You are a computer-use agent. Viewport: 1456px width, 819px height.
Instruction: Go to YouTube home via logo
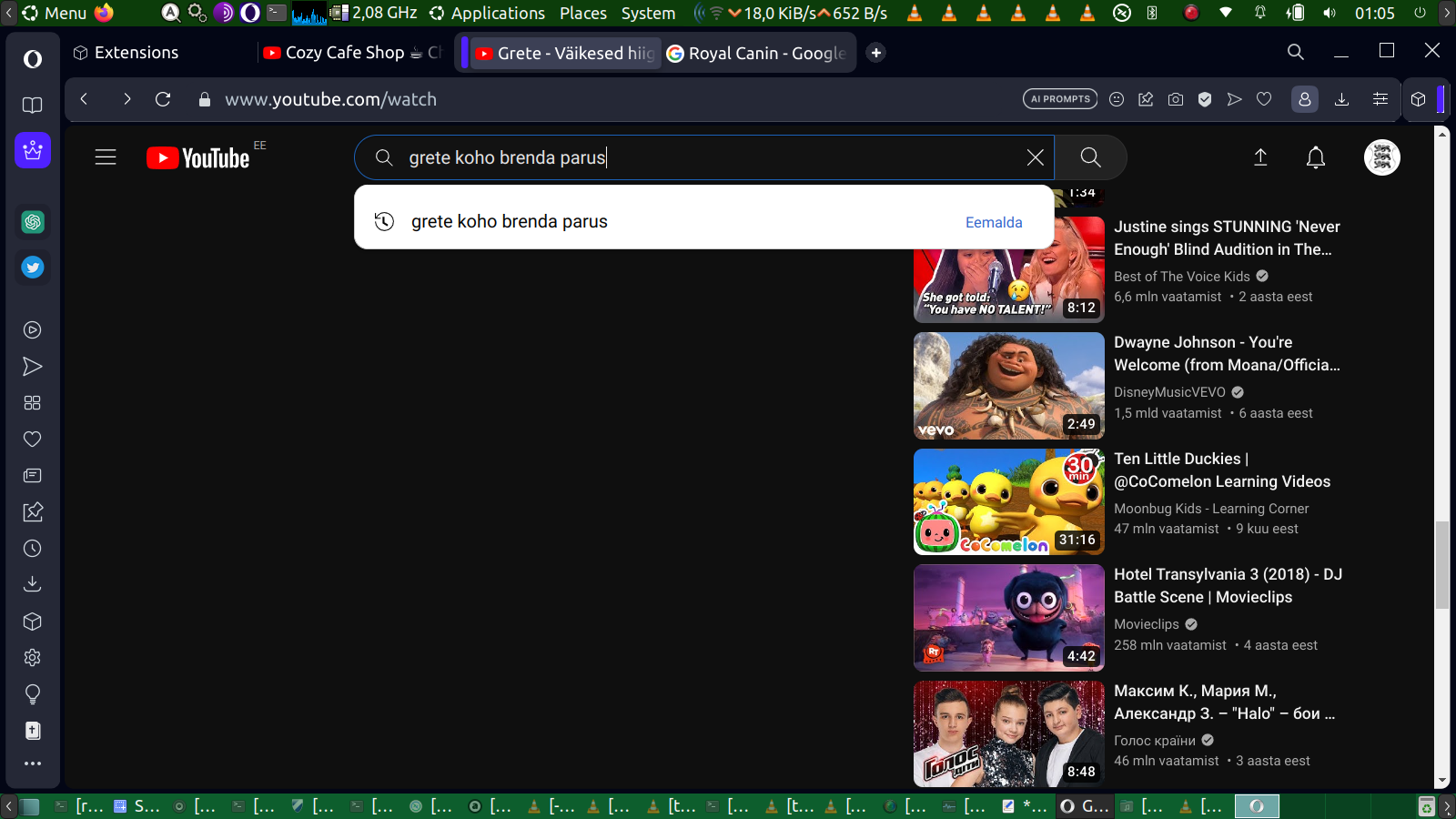[198, 158]
